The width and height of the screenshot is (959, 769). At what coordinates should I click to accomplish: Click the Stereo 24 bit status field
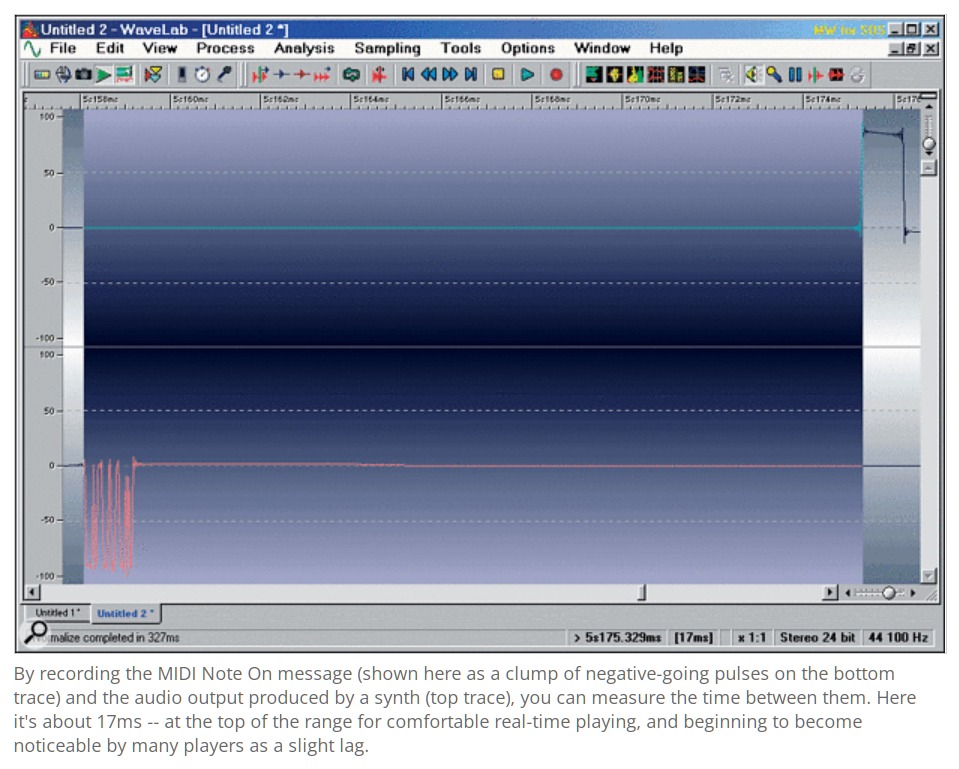818,637
